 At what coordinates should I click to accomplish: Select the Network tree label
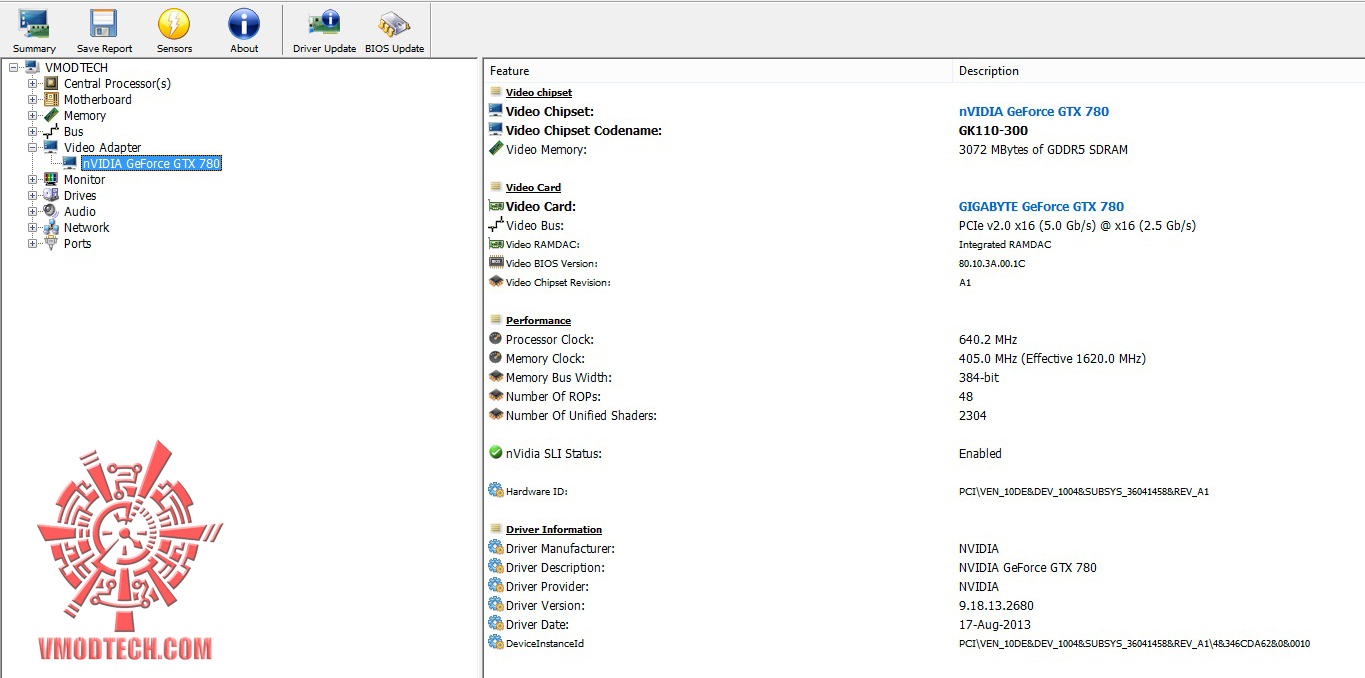point(87,227)
